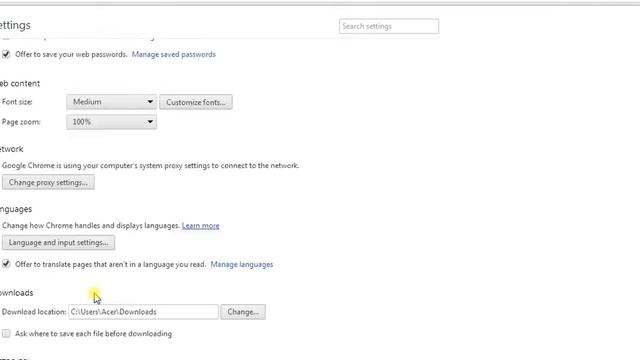Click the 'Change how Chrome handles and displays languages' text
Viewport: 640px width, 360px height.
(91, 226)
